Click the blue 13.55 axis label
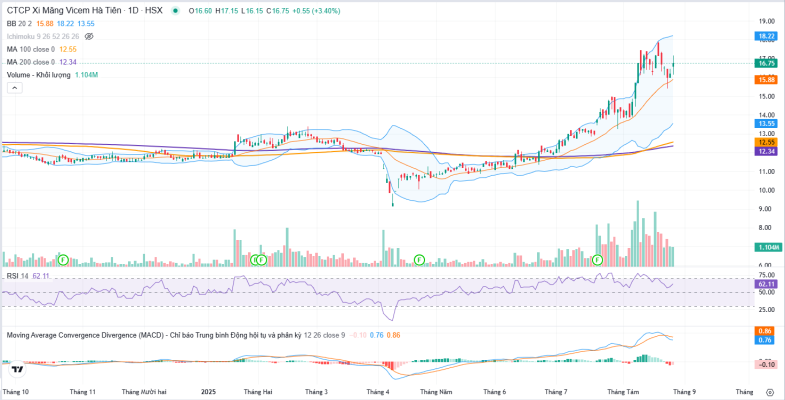785x400 pixels. (766, 123)
